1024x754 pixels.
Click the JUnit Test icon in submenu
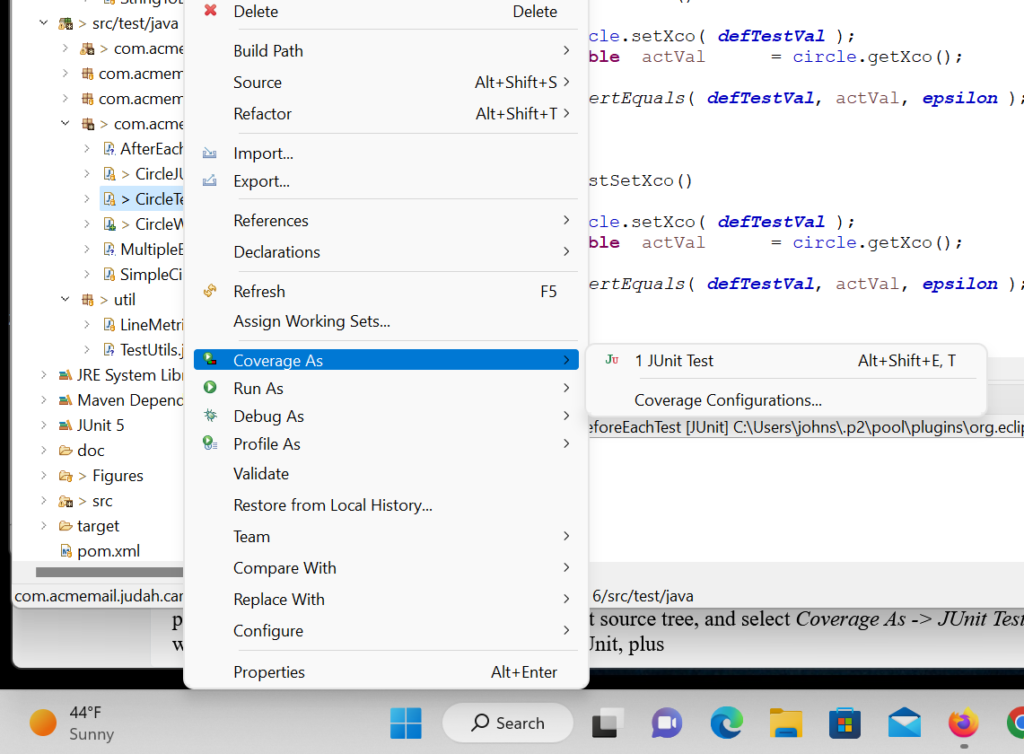pyautogui.click(x=612, y=360)
